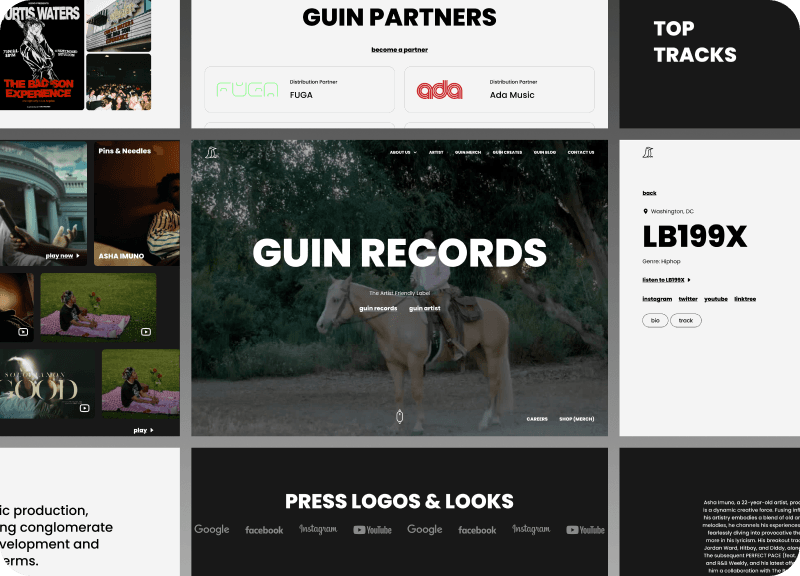This screenshot has height=576, width=800.
Task: Click the second Google press logo
Action: pos(424,530)
